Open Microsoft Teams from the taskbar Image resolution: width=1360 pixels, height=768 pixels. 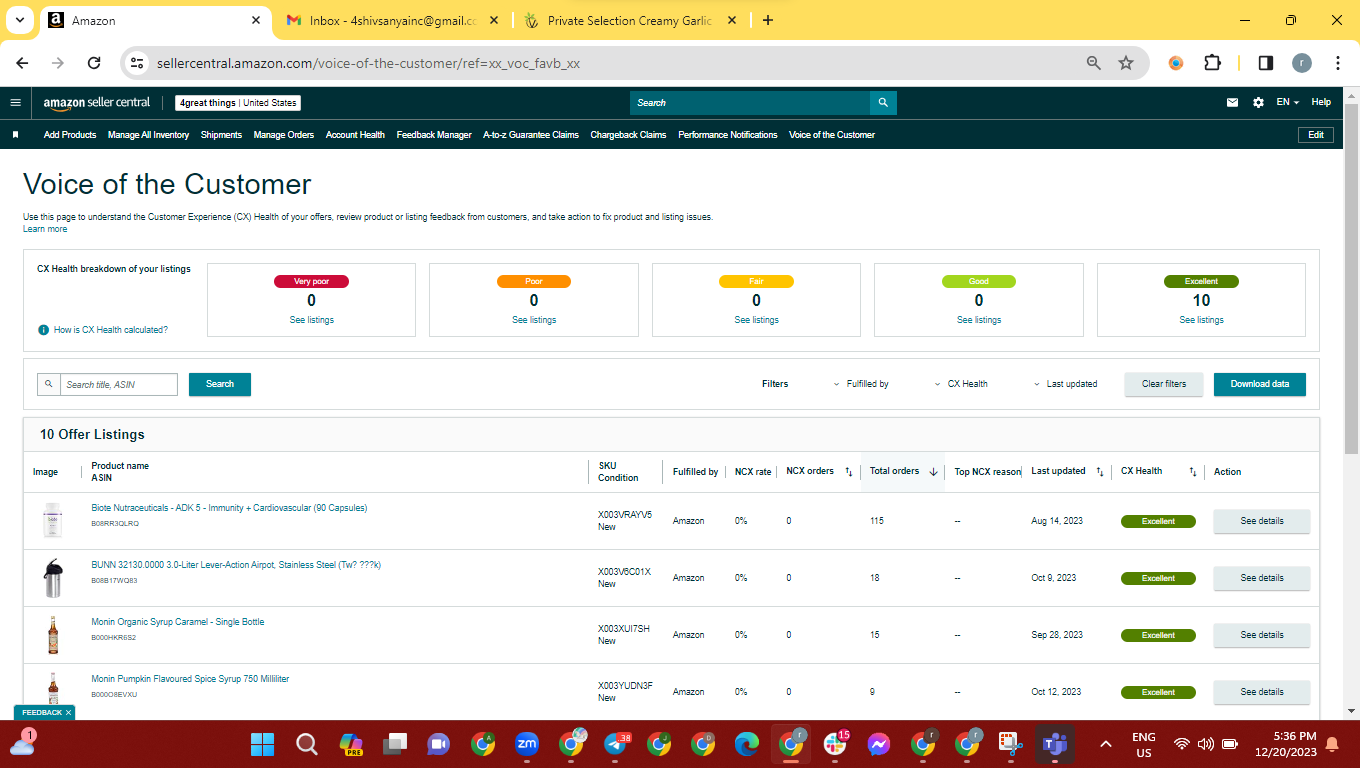(x=1055, y=744)
